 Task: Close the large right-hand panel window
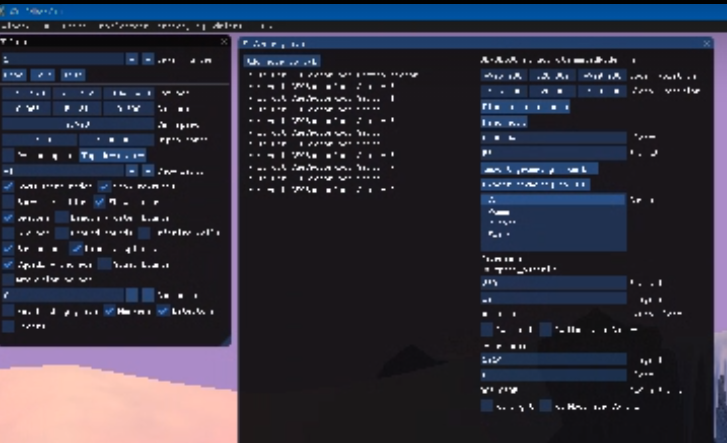(x=707, y=44)
